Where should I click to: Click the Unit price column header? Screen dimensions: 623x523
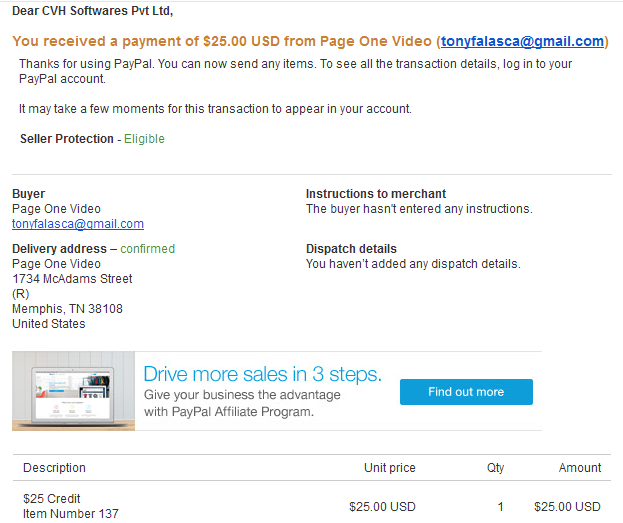pos(390,468)
